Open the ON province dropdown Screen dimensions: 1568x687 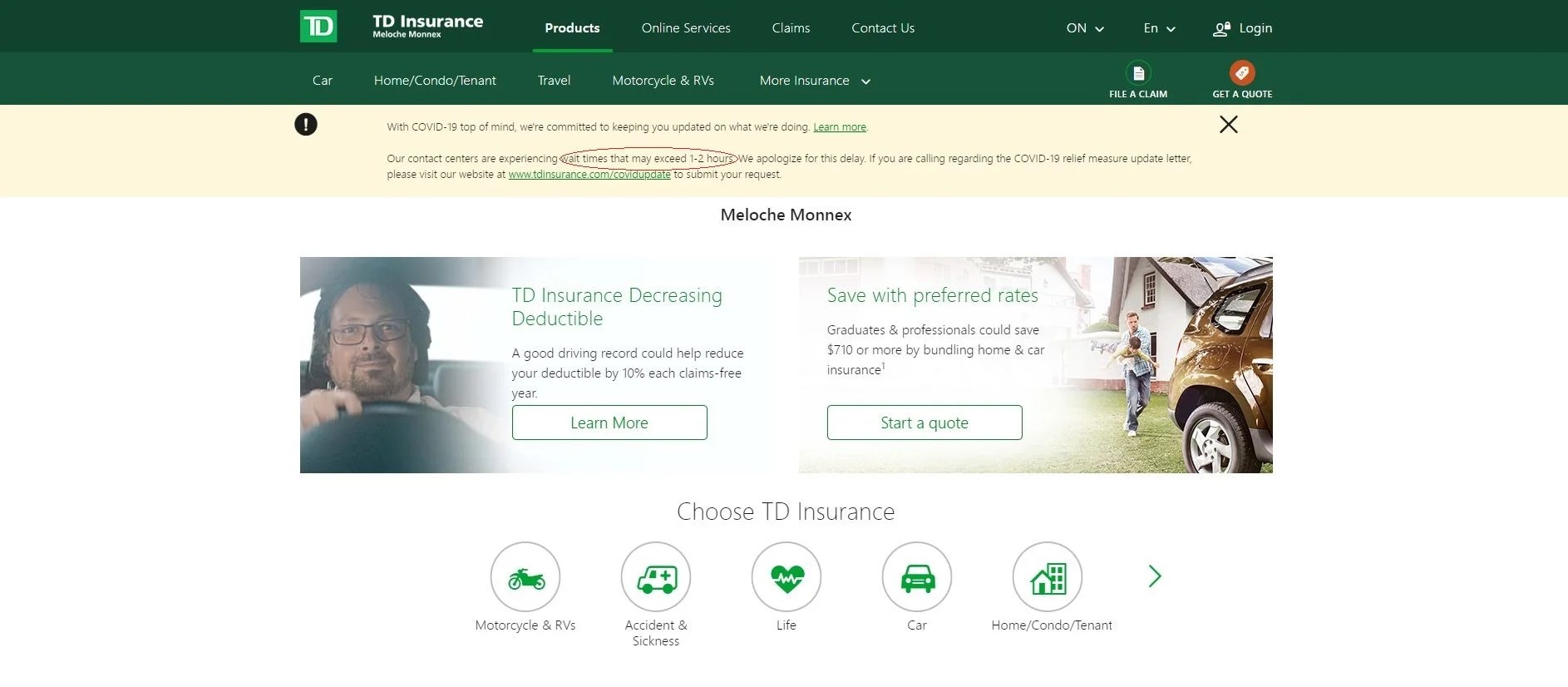(1085, 28)
